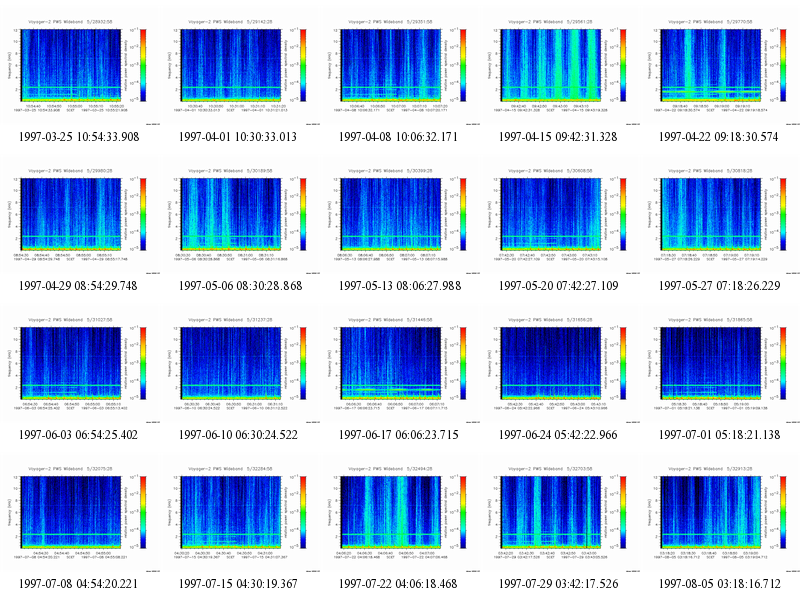The width and height of the screenshot is (800, 596).
Task: Click the caption text 1997-05-06 08:30:28.868
Action: tap(240, 286)
